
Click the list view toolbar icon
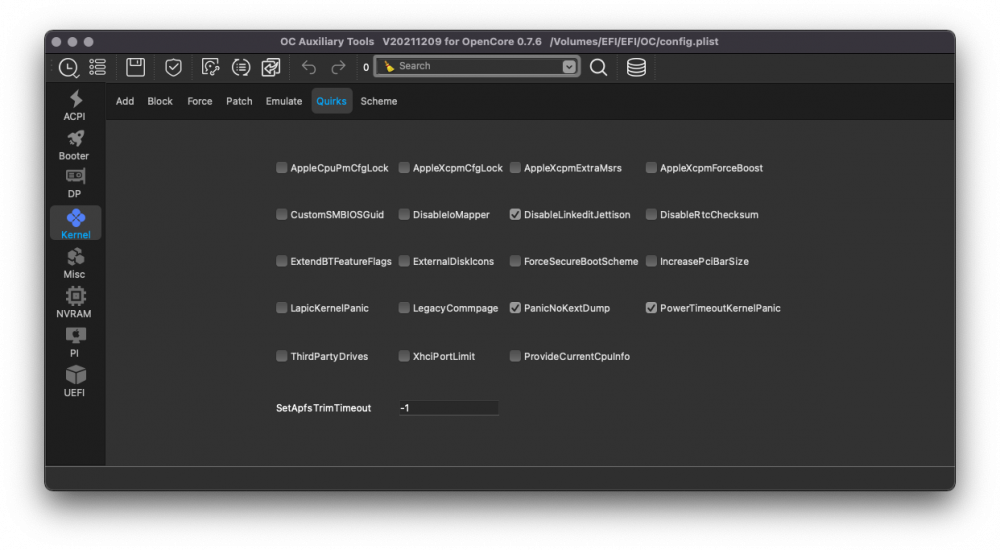98,67
